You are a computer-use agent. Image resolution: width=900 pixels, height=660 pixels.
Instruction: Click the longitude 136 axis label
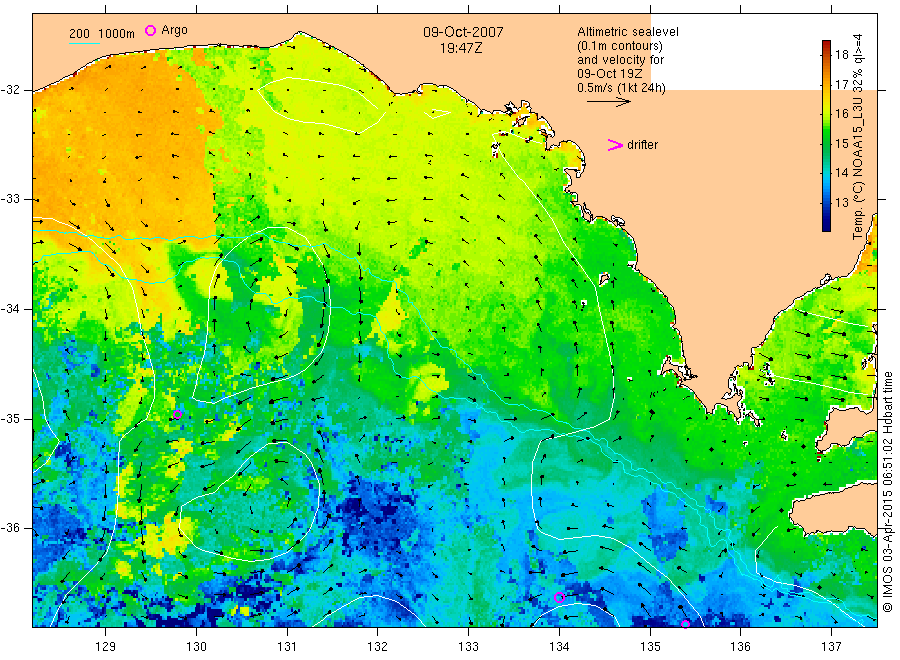click(740, 647)
